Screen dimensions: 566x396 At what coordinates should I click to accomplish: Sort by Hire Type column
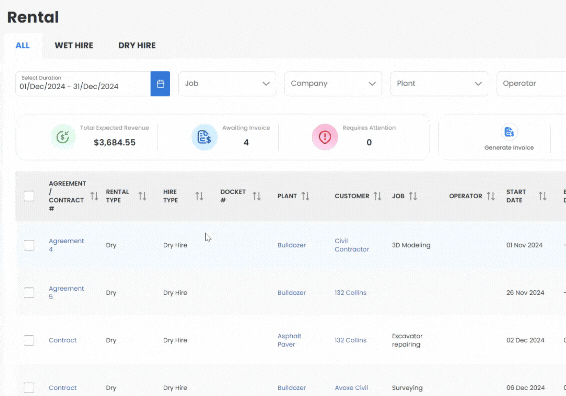(199, 196)
